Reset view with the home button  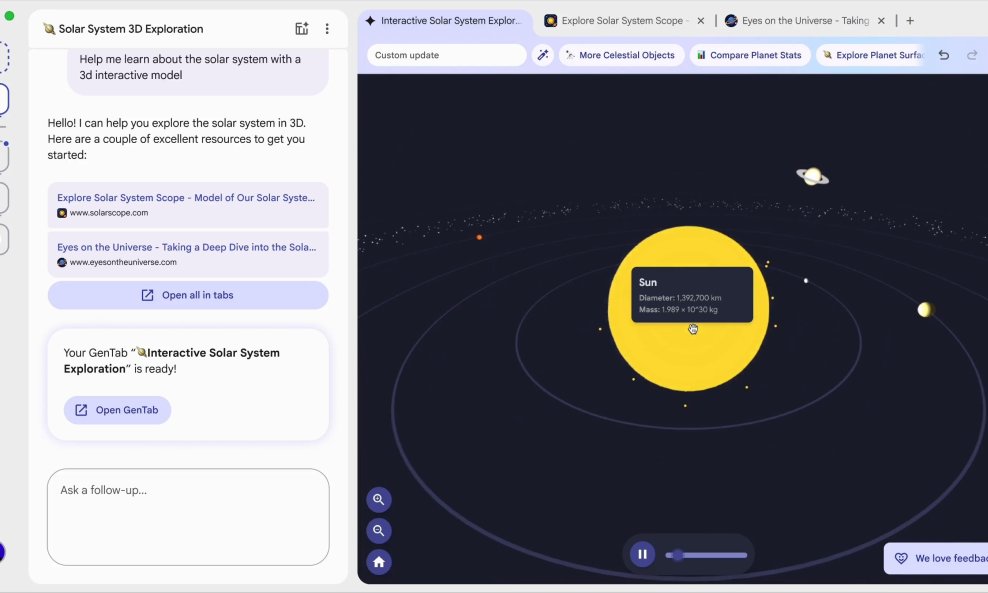pos(379,562)
